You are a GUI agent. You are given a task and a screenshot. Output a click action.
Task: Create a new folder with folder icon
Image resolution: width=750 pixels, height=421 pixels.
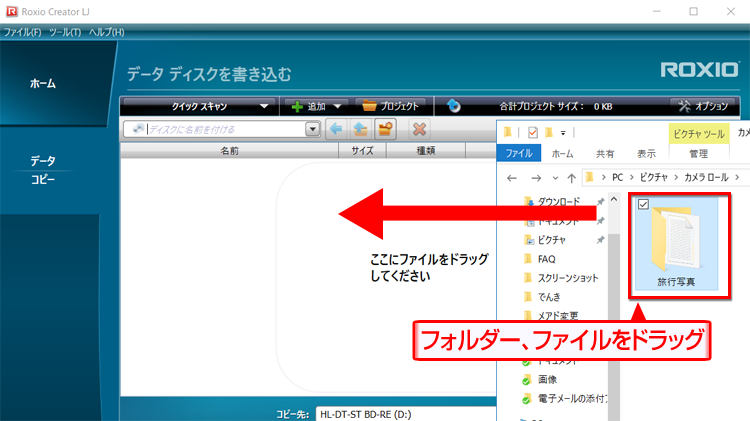click(x=385, y=129)
